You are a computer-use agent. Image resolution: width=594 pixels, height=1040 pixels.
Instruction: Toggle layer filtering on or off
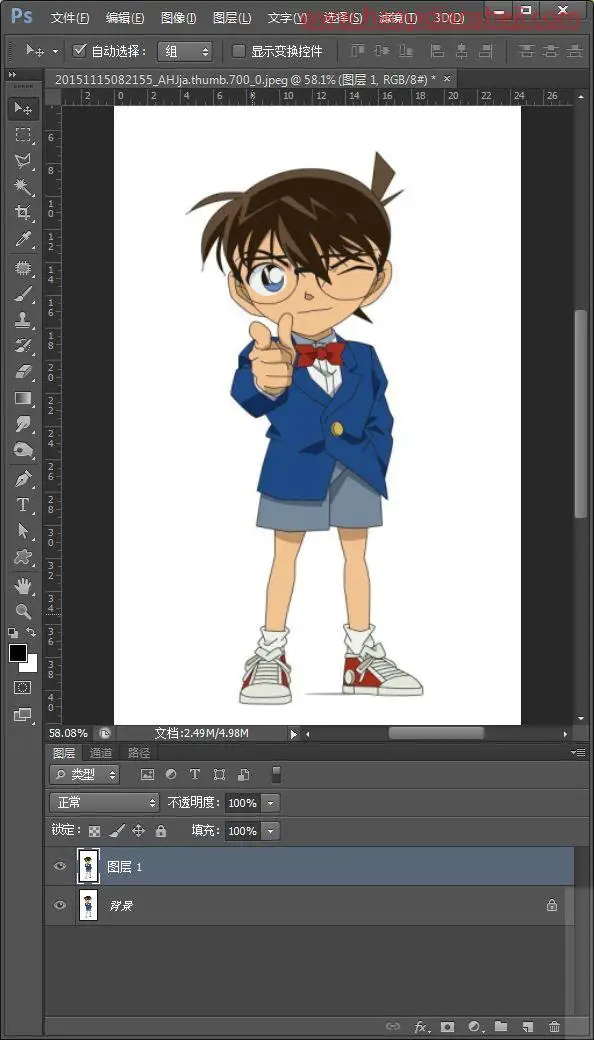pyautogui.click(x=276, y=774)
